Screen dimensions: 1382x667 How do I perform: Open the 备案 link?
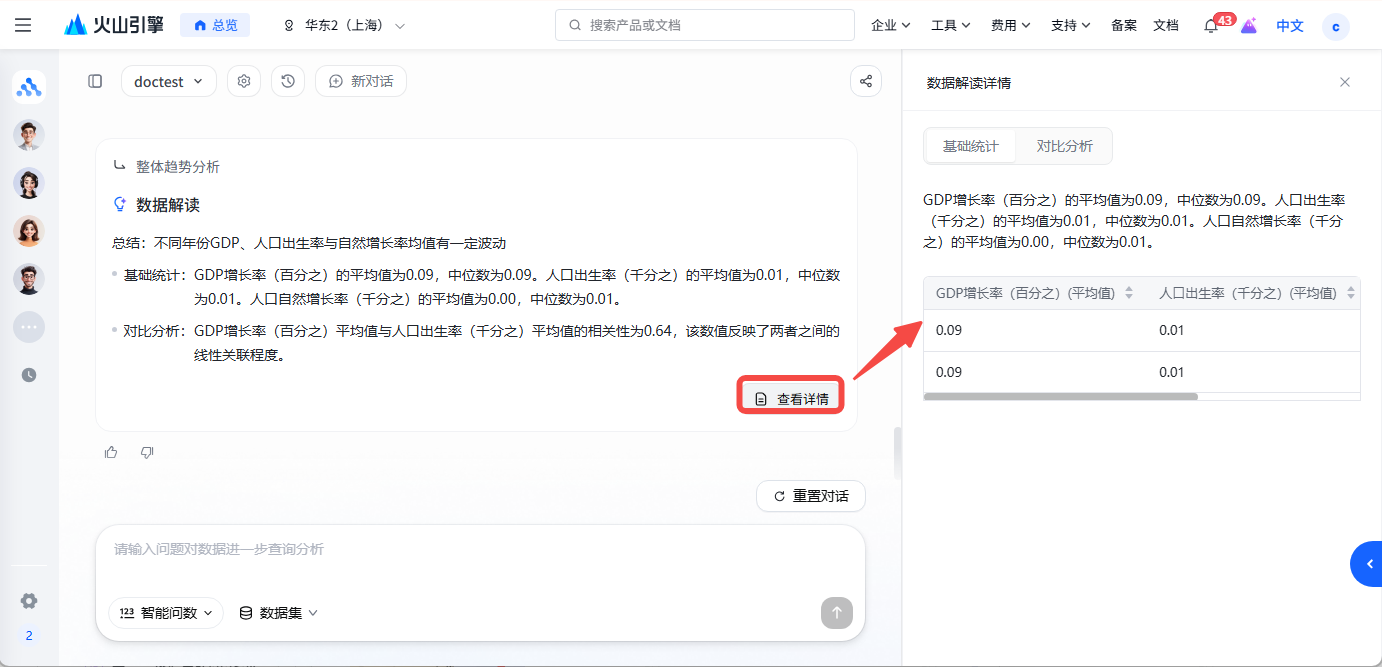(x=1124, y=25)
